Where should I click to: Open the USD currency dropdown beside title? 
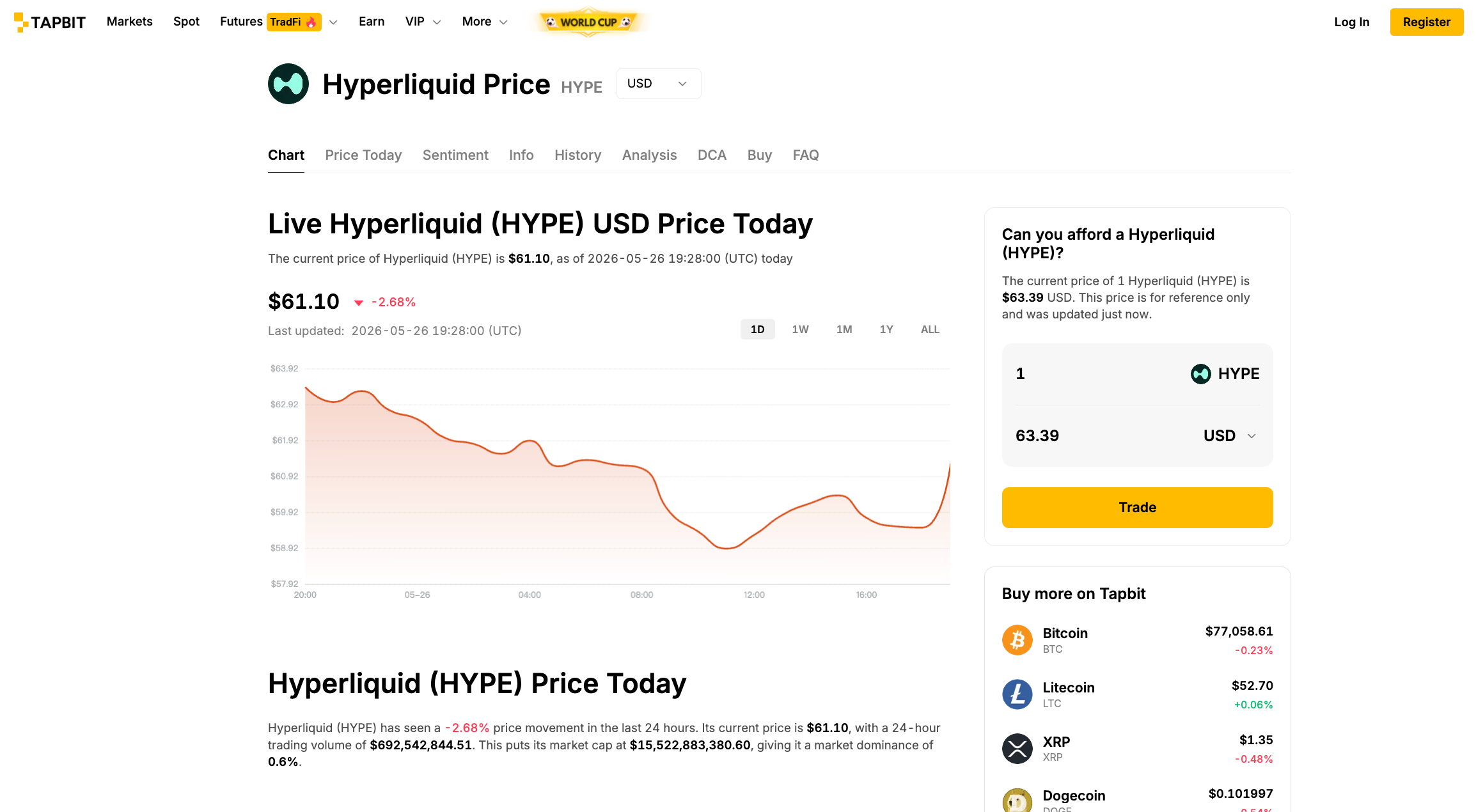(x=659, y=84)
